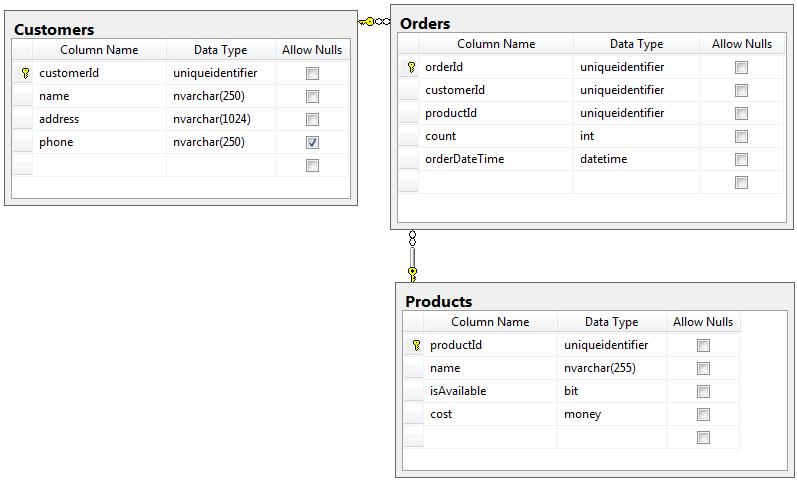Click Column Name header in Orders table
Image resolution: width=797 pixels, height=487 pixels.
tap(496, 44)
